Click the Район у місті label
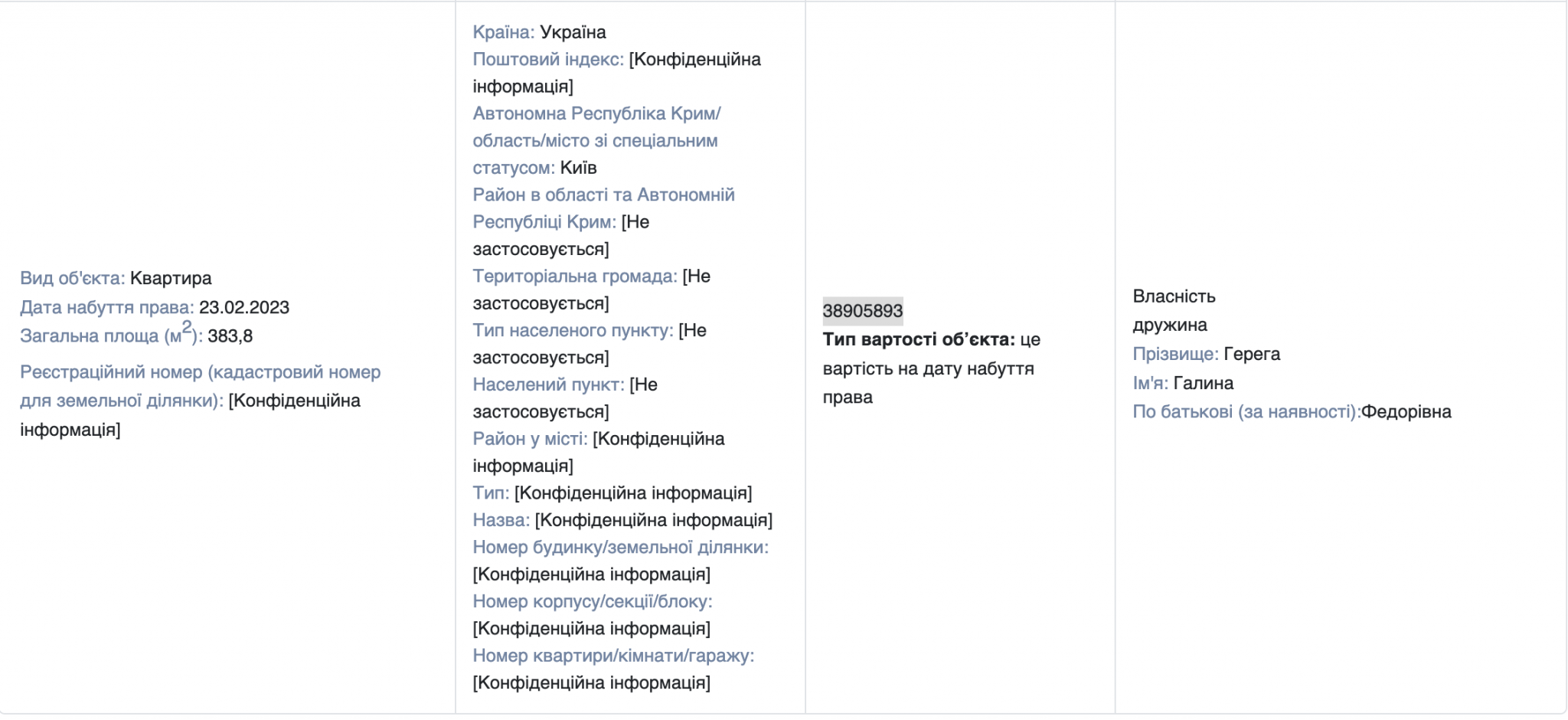Screen dimensions: 1568x720 point(530,439)
